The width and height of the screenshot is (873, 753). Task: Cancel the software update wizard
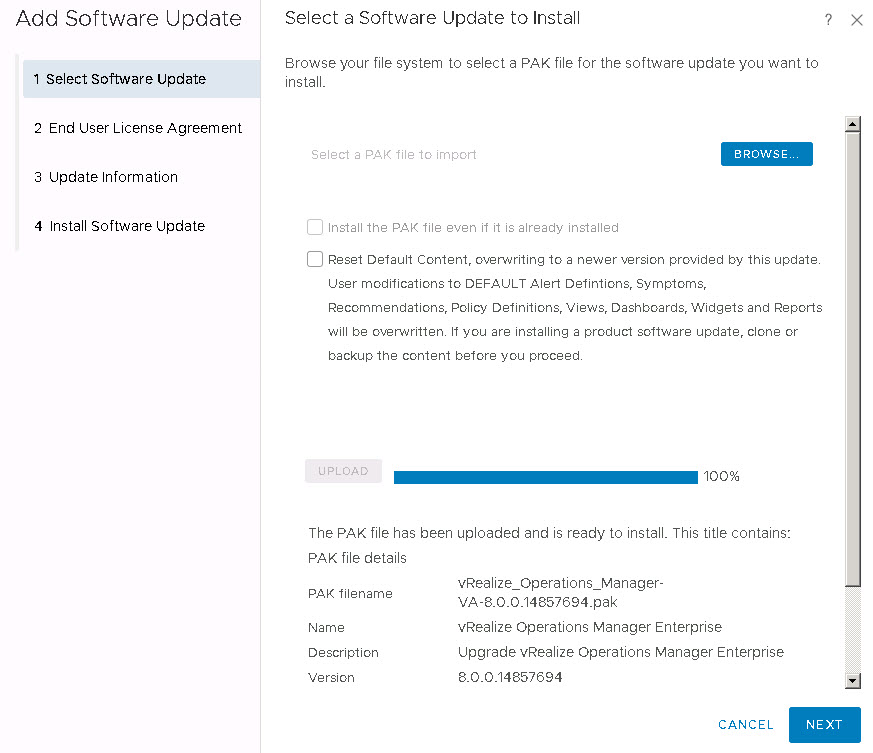[745, 725]
